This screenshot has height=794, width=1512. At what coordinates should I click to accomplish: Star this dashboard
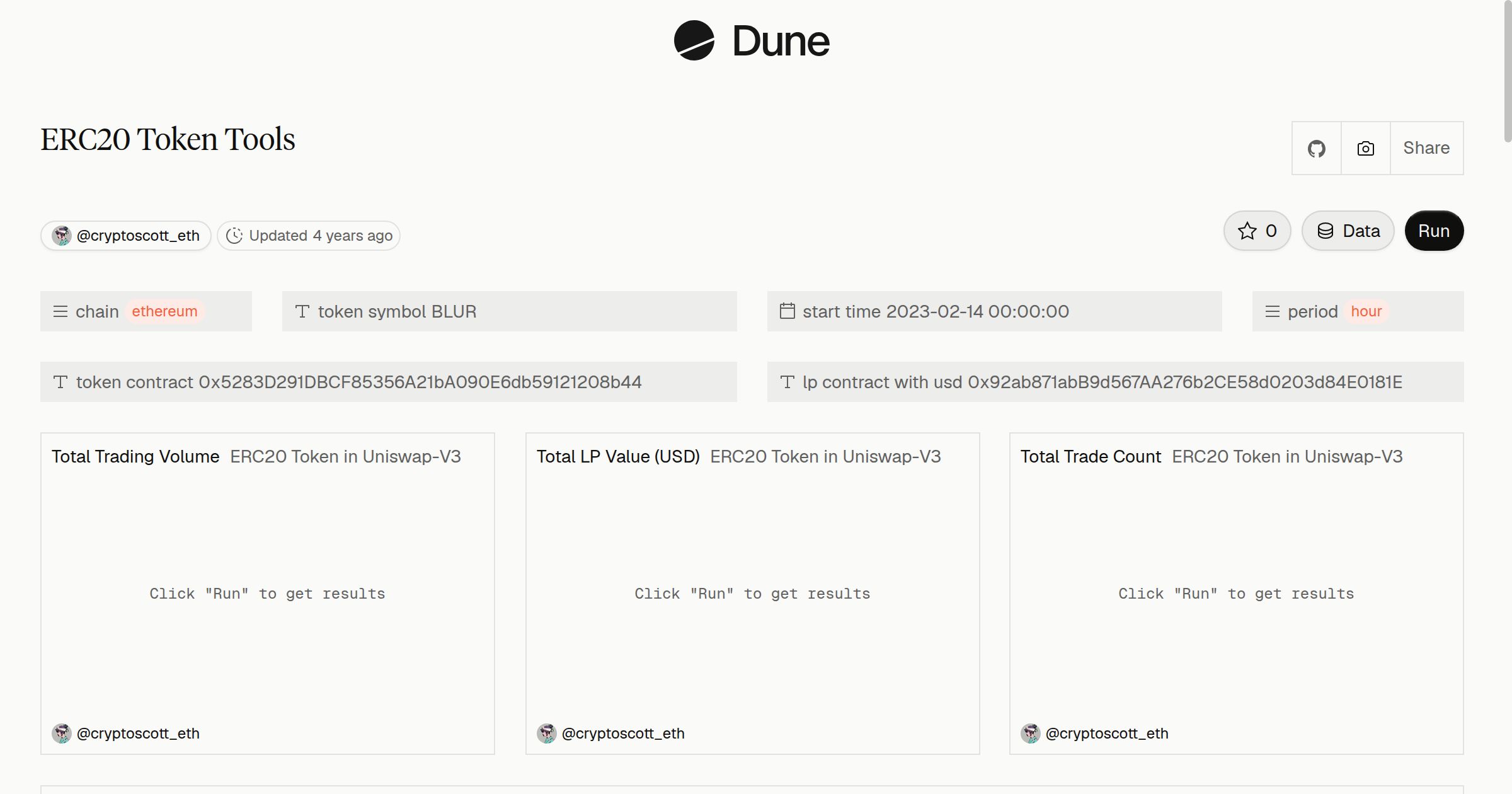(1257, 231)
